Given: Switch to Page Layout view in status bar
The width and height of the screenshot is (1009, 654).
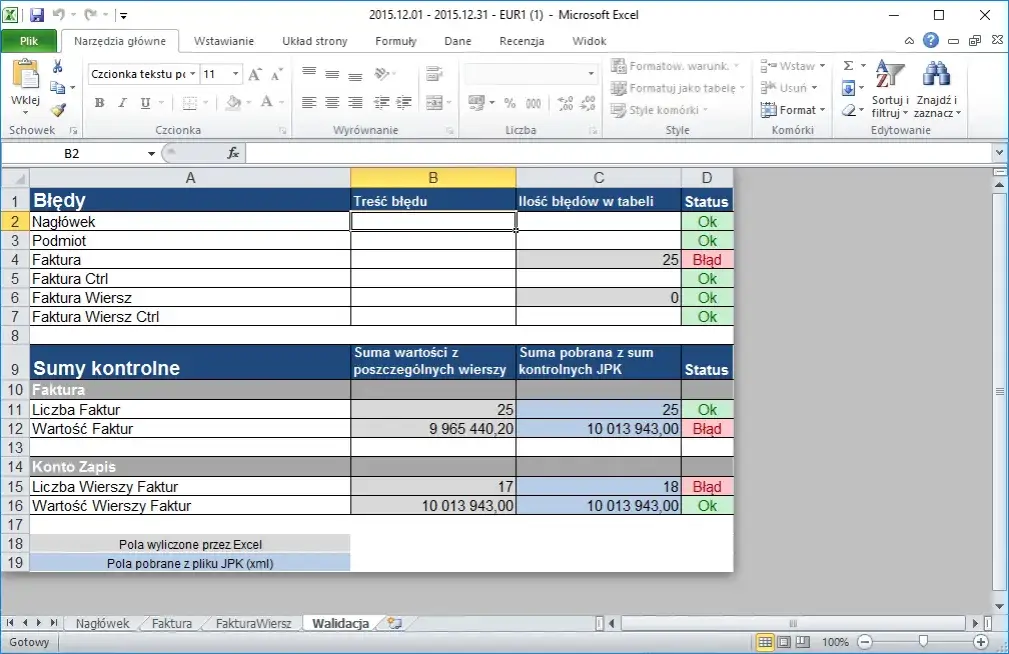Looking at the screenshot, I should 784,642.
